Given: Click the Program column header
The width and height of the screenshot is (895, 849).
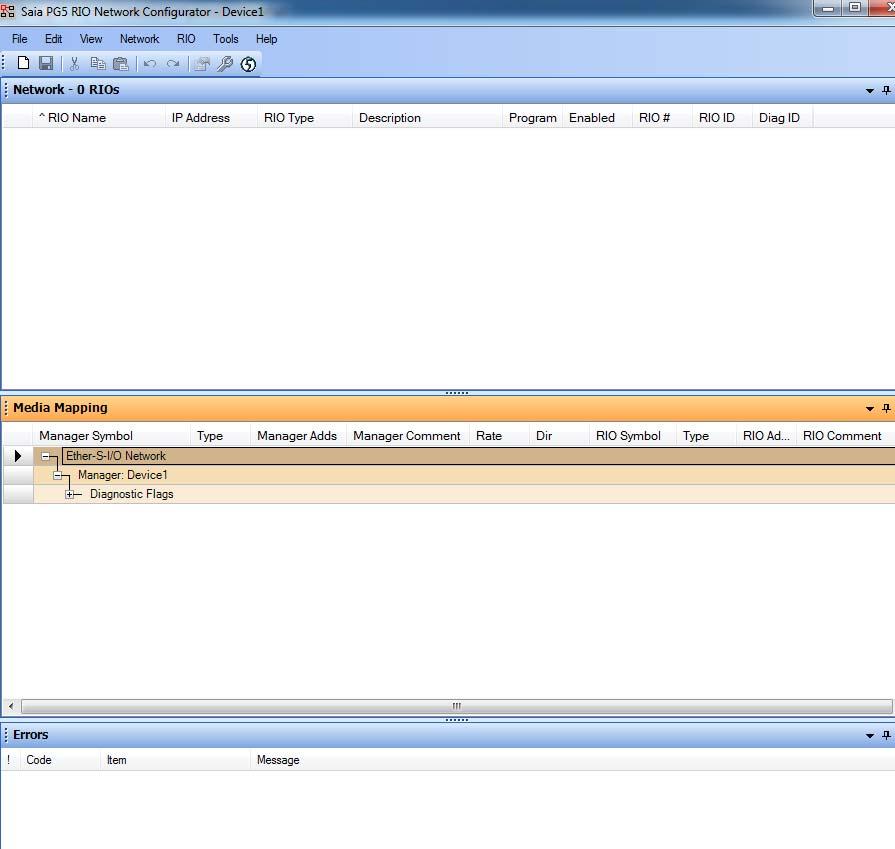Looking at the screenshot, I should pos(532,118).
